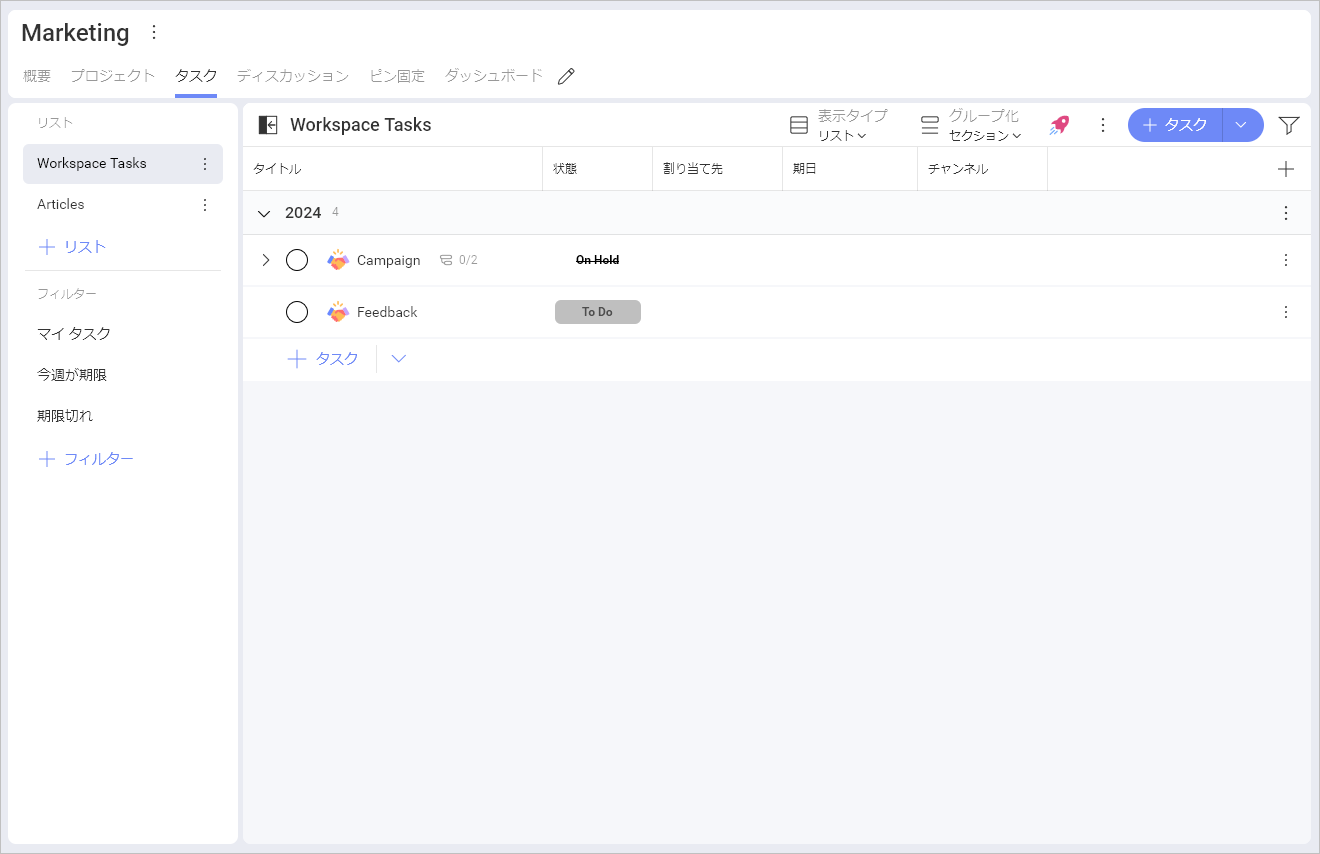Add a new filter with + フィルター
This screenshot has height=854, width=1320.
pos(86,459)
